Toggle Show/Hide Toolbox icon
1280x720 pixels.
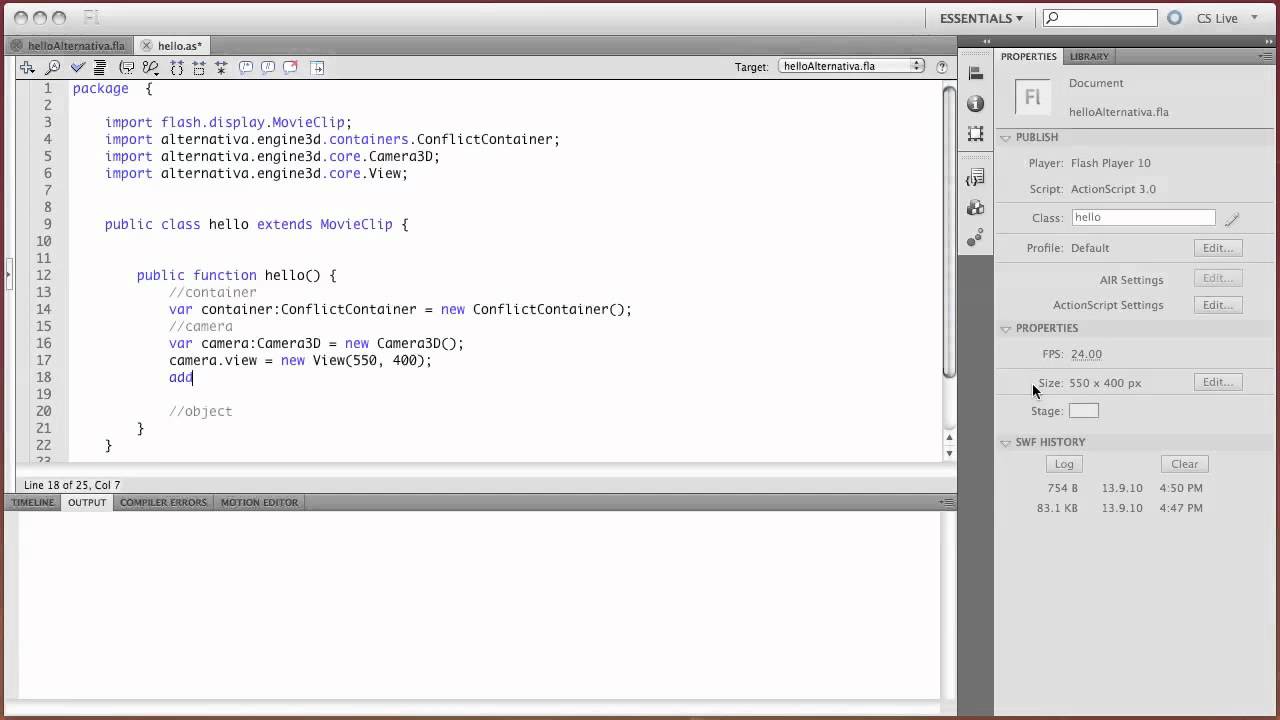317,67
